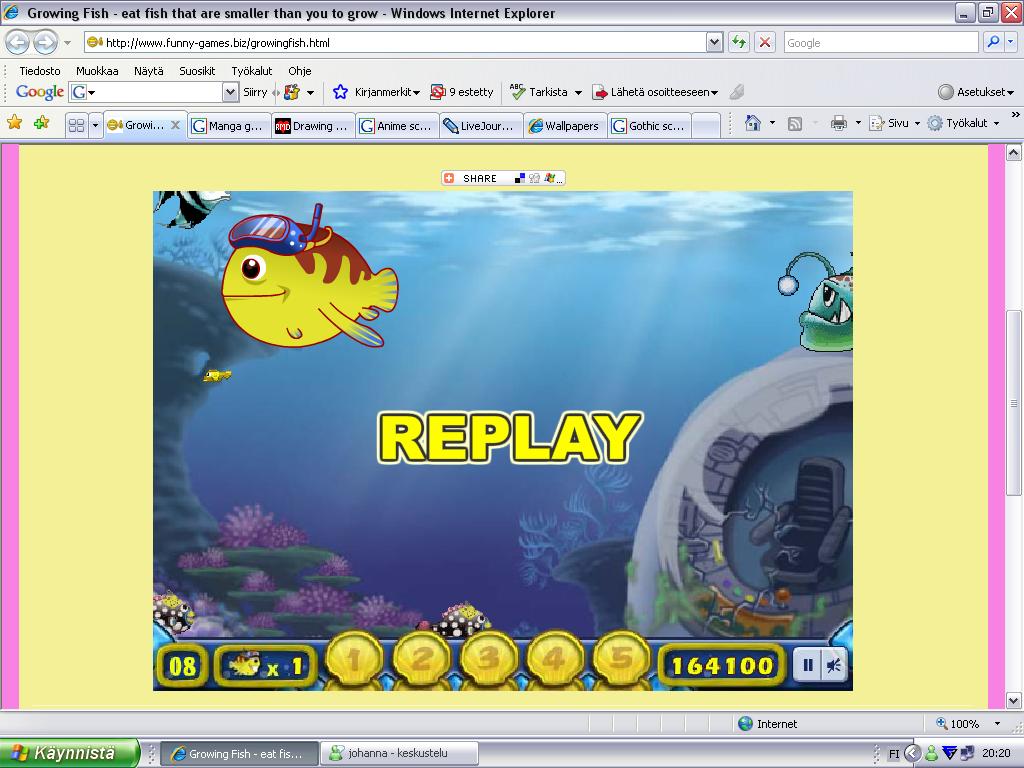Click the Käynnistä start button
Image resolution: width=1024 pixels, height=768 pixels.
tap(71, 753)
